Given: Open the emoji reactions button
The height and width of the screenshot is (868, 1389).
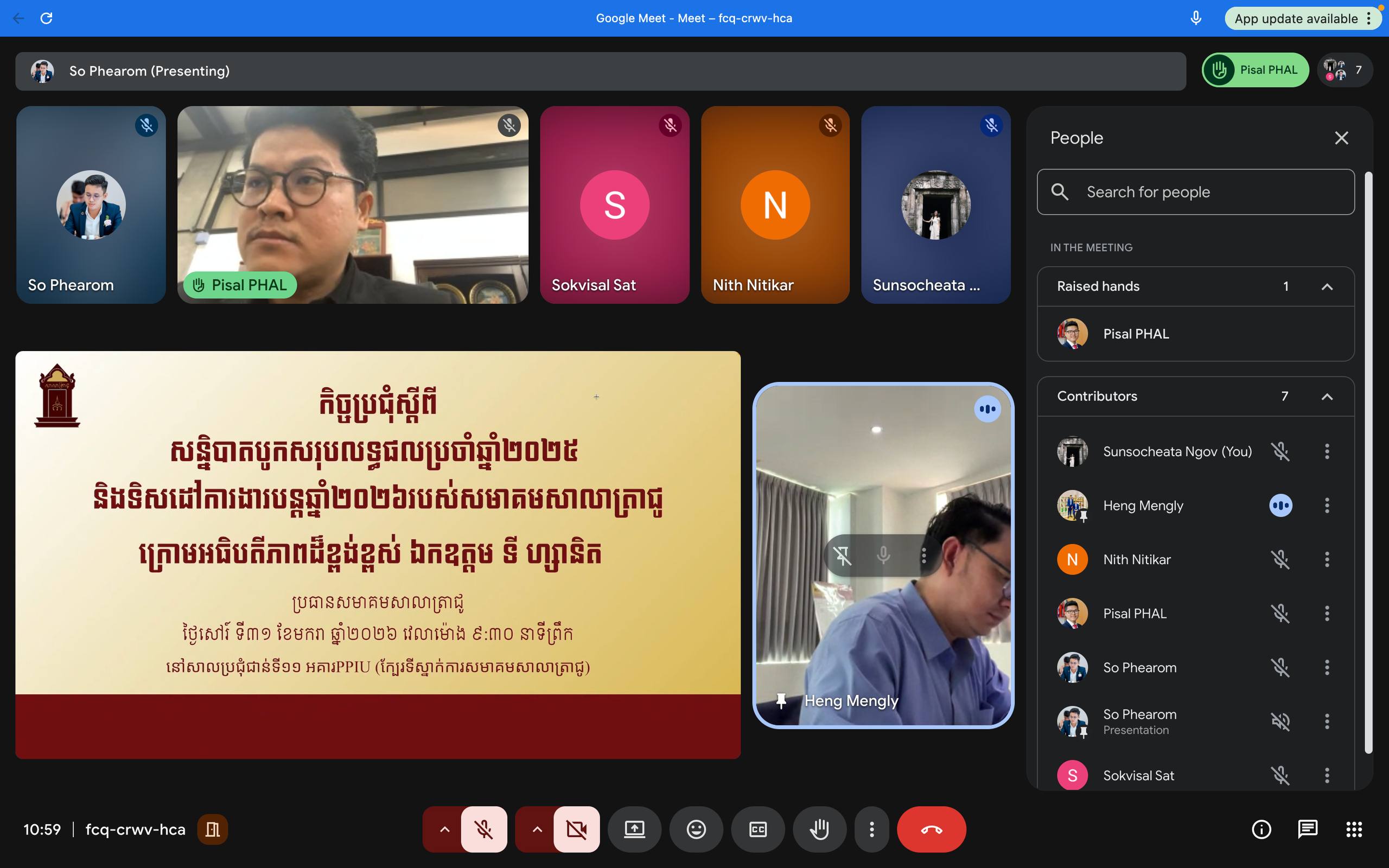Looking at the screenshot, I should [696, 829].
